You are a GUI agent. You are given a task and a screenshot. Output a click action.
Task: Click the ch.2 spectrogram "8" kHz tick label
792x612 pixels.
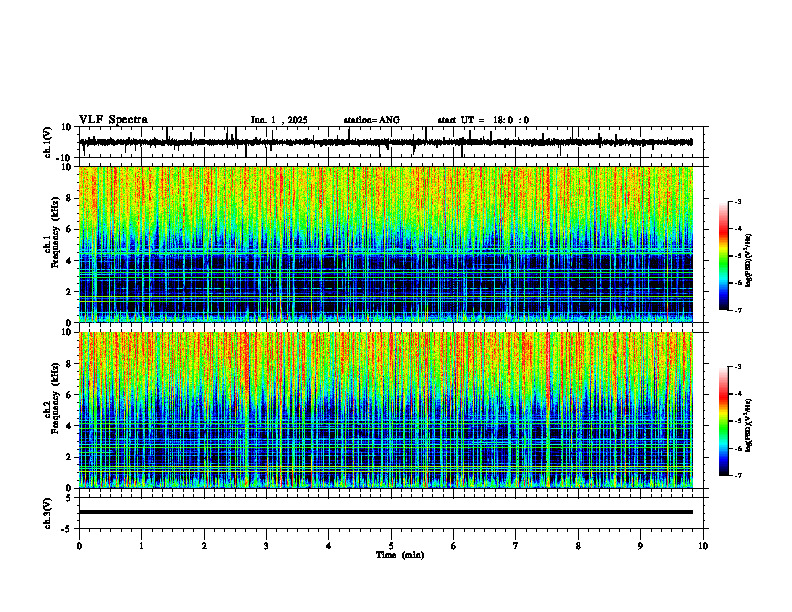click(69, 364)
